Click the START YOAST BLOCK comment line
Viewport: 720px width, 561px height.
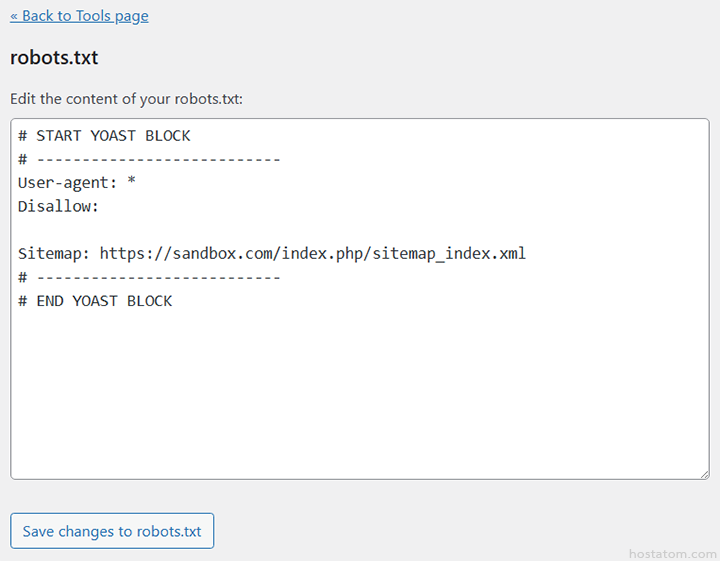pos(104,135)
